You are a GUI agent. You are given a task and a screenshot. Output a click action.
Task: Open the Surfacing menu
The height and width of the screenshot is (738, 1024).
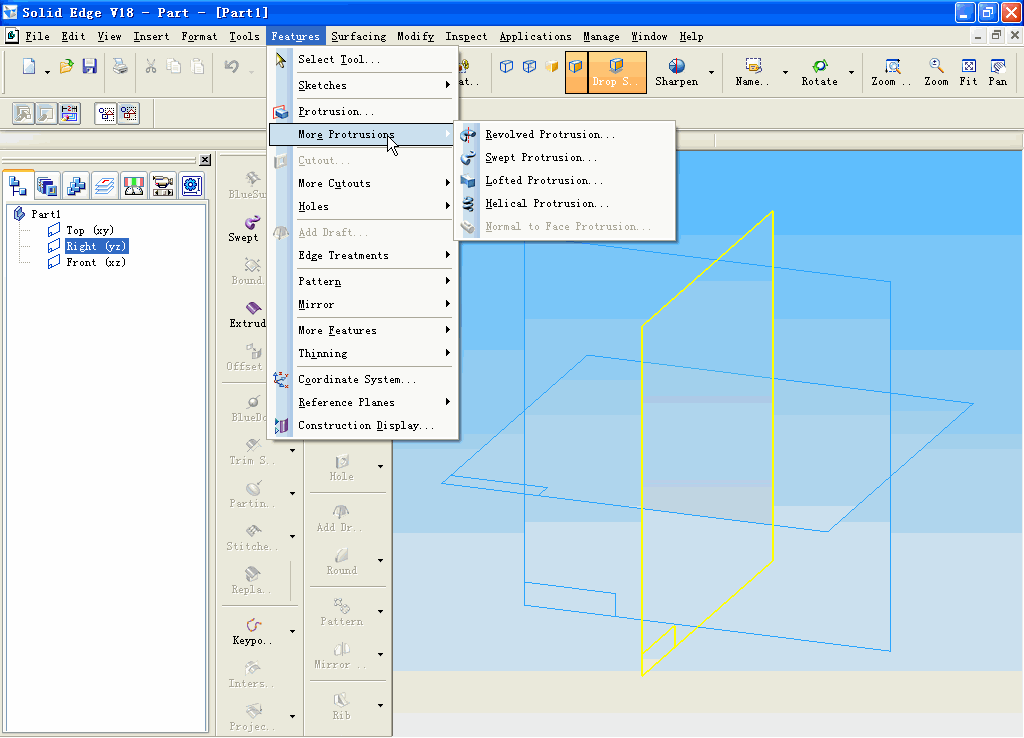pyautogui.click(x=359, y=37)
